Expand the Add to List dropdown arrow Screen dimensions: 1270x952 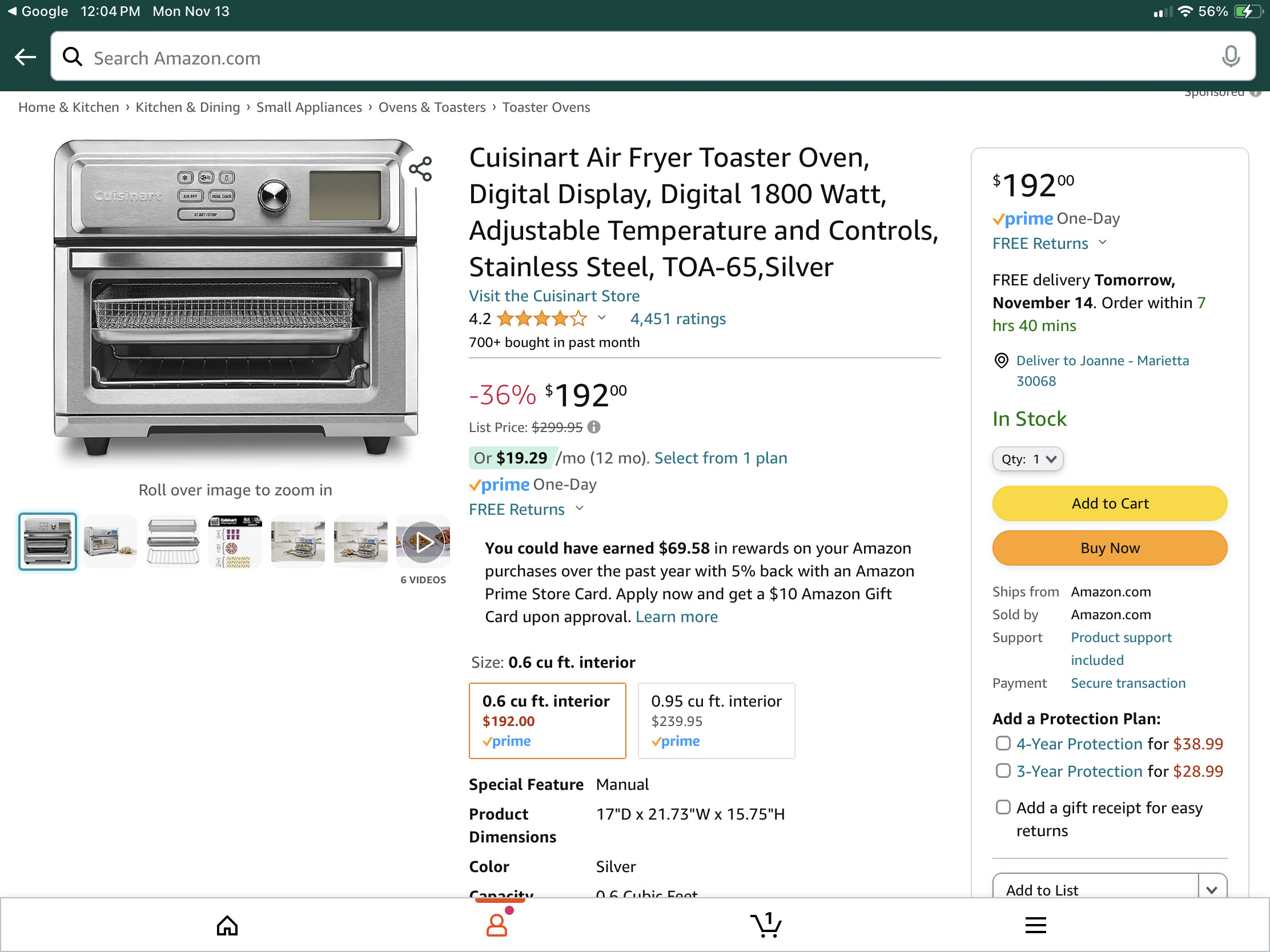pyautogui.click(x=1211, y=889)
